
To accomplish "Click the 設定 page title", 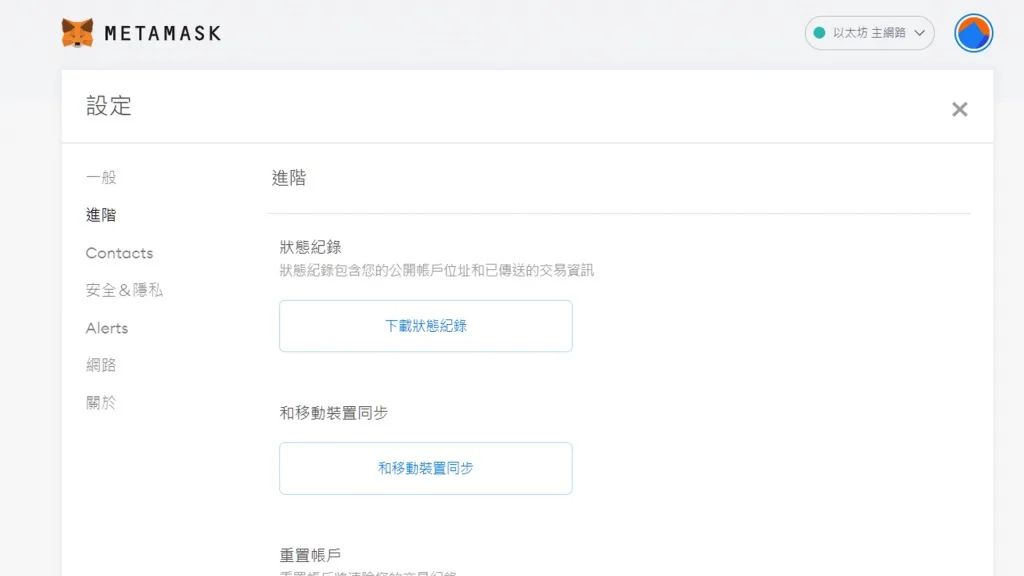I will pos(109,106).
